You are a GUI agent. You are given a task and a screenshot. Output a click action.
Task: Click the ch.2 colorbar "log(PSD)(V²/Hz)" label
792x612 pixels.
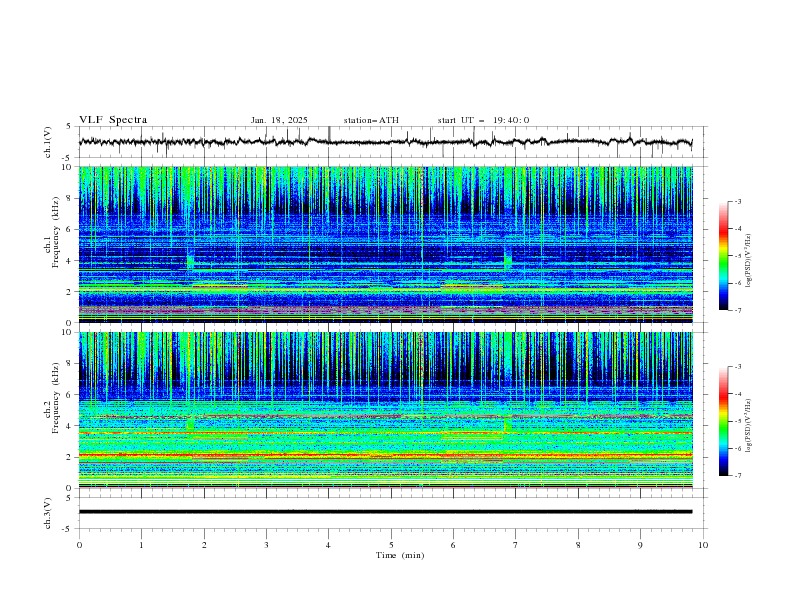click(x=749, y=425)
